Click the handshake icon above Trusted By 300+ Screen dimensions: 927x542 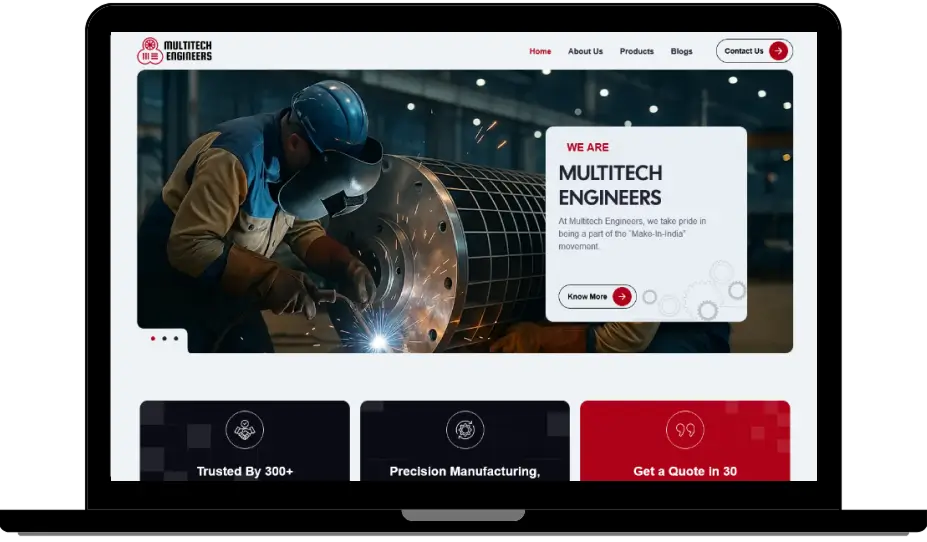(244, 430)
